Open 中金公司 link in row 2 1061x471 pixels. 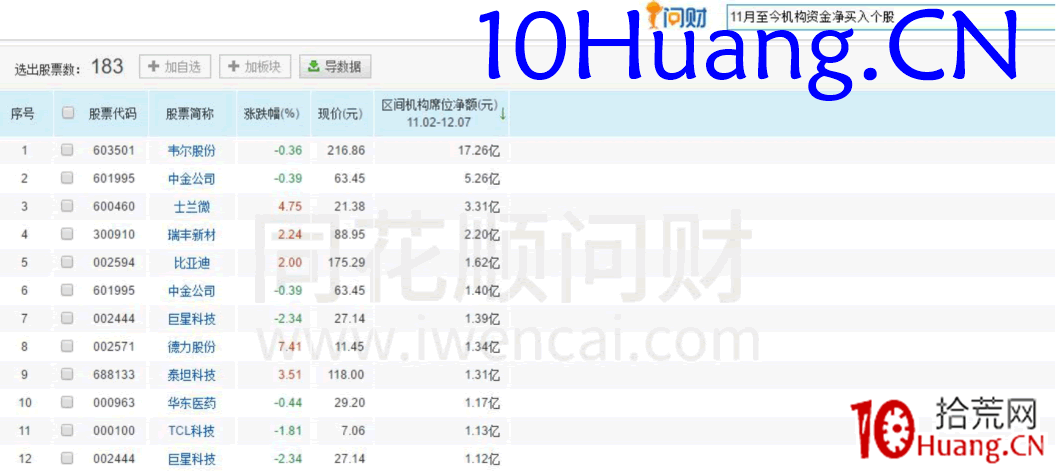click(191, 179)
